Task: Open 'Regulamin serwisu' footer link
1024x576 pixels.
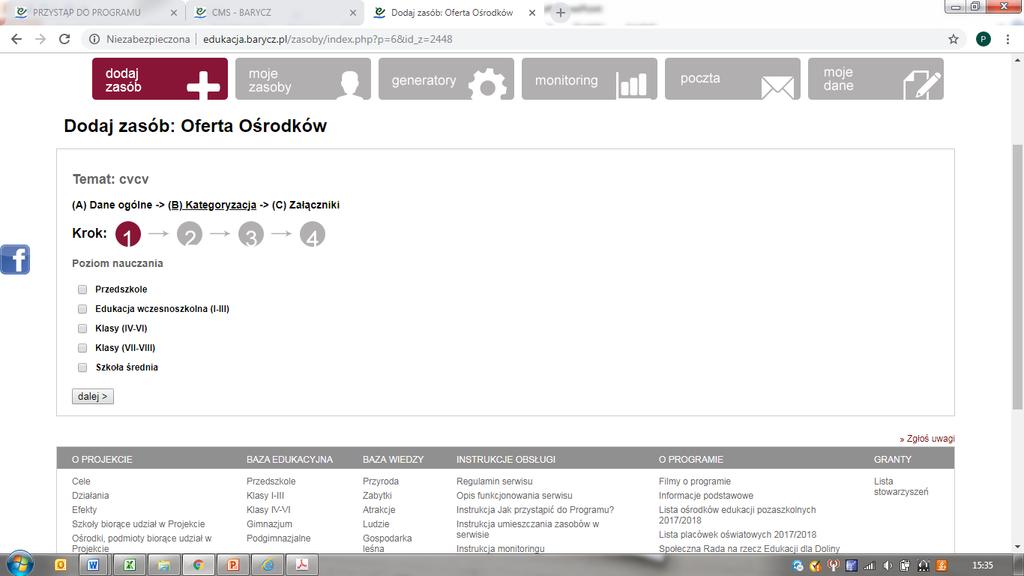Action: pyautogui.click(x=494, y=481)
